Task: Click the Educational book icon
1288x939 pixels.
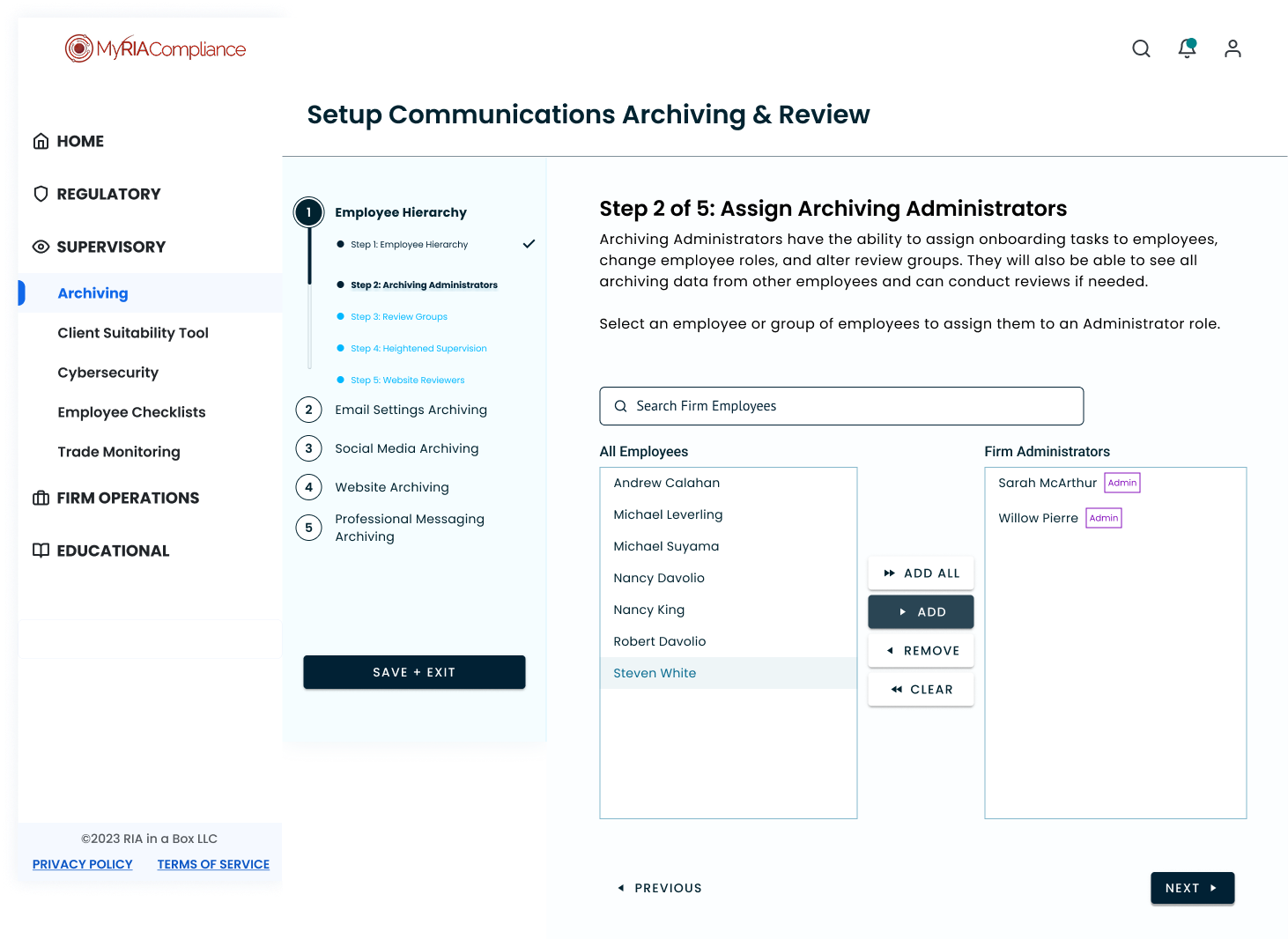Action: click(41, 551)
